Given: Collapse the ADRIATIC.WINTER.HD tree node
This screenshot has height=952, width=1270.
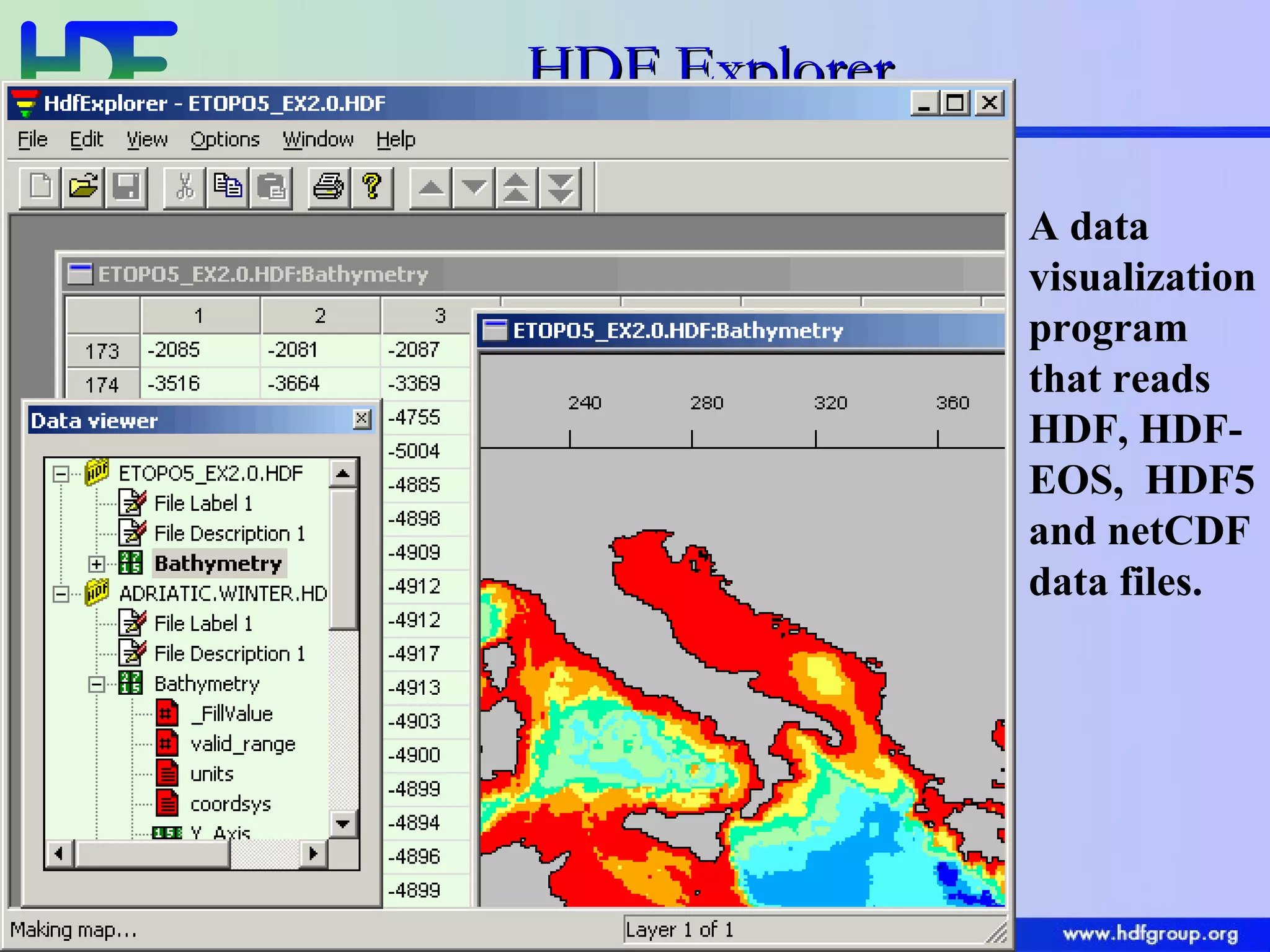Looking at the screenshot, I should (61, 594).
